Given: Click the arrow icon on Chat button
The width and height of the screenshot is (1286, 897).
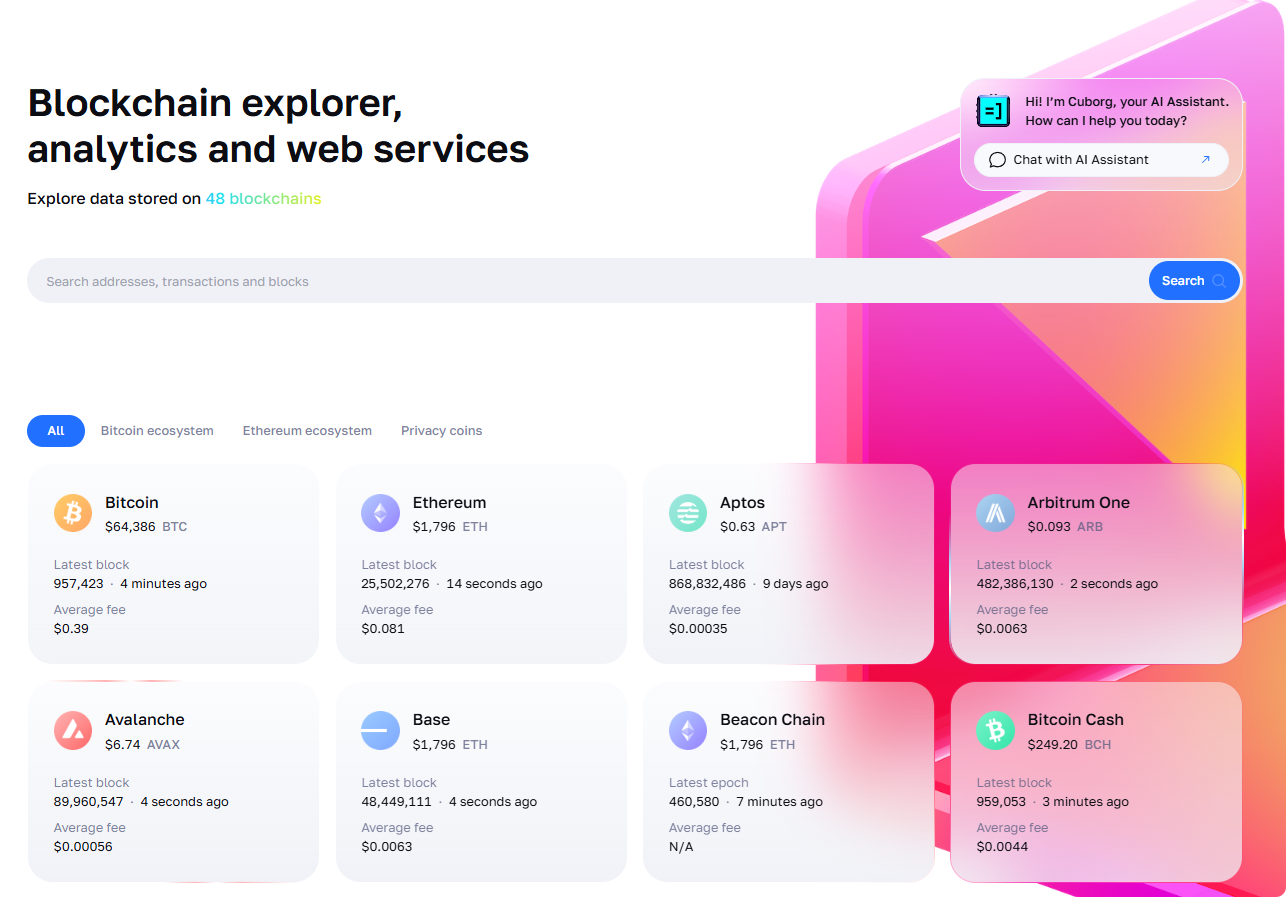Looking at the screenshot, I should coord(1205,160).
